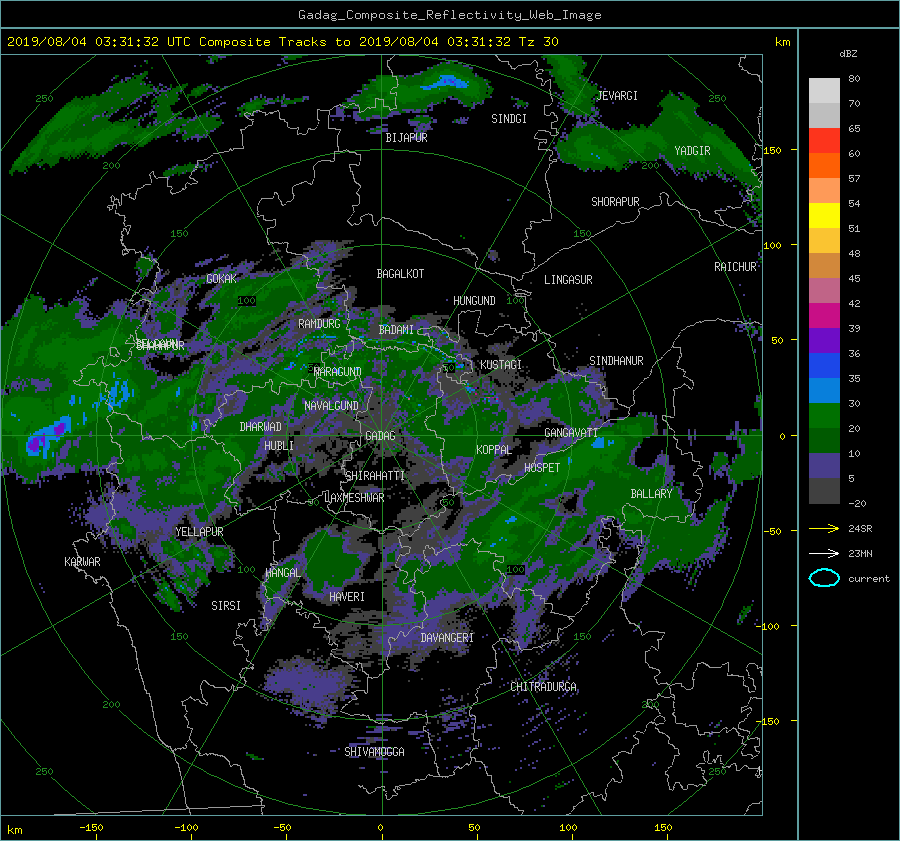Click the HUBLI city label

pos(279,446)
